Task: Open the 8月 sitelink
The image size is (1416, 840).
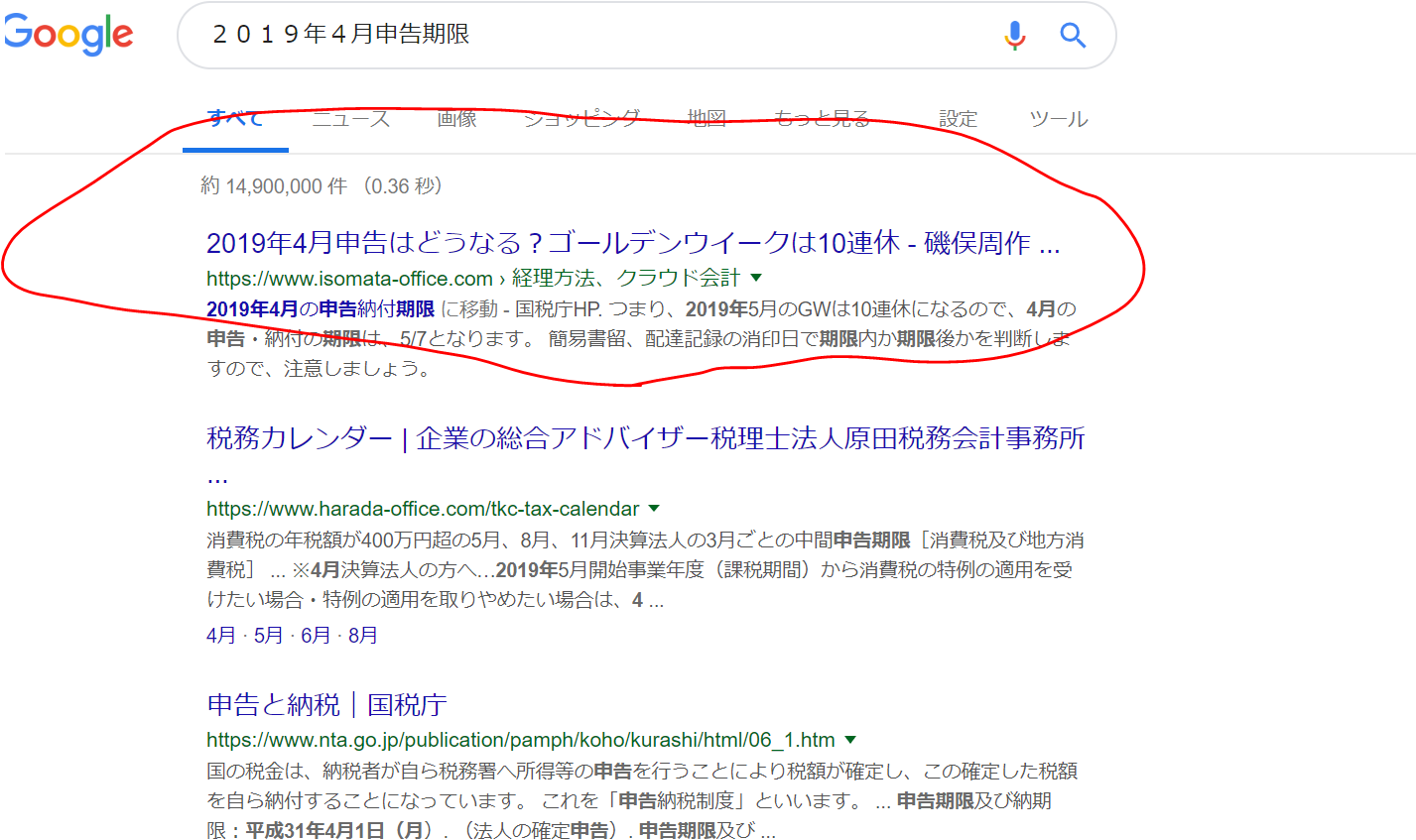Action: click(363, 635)
